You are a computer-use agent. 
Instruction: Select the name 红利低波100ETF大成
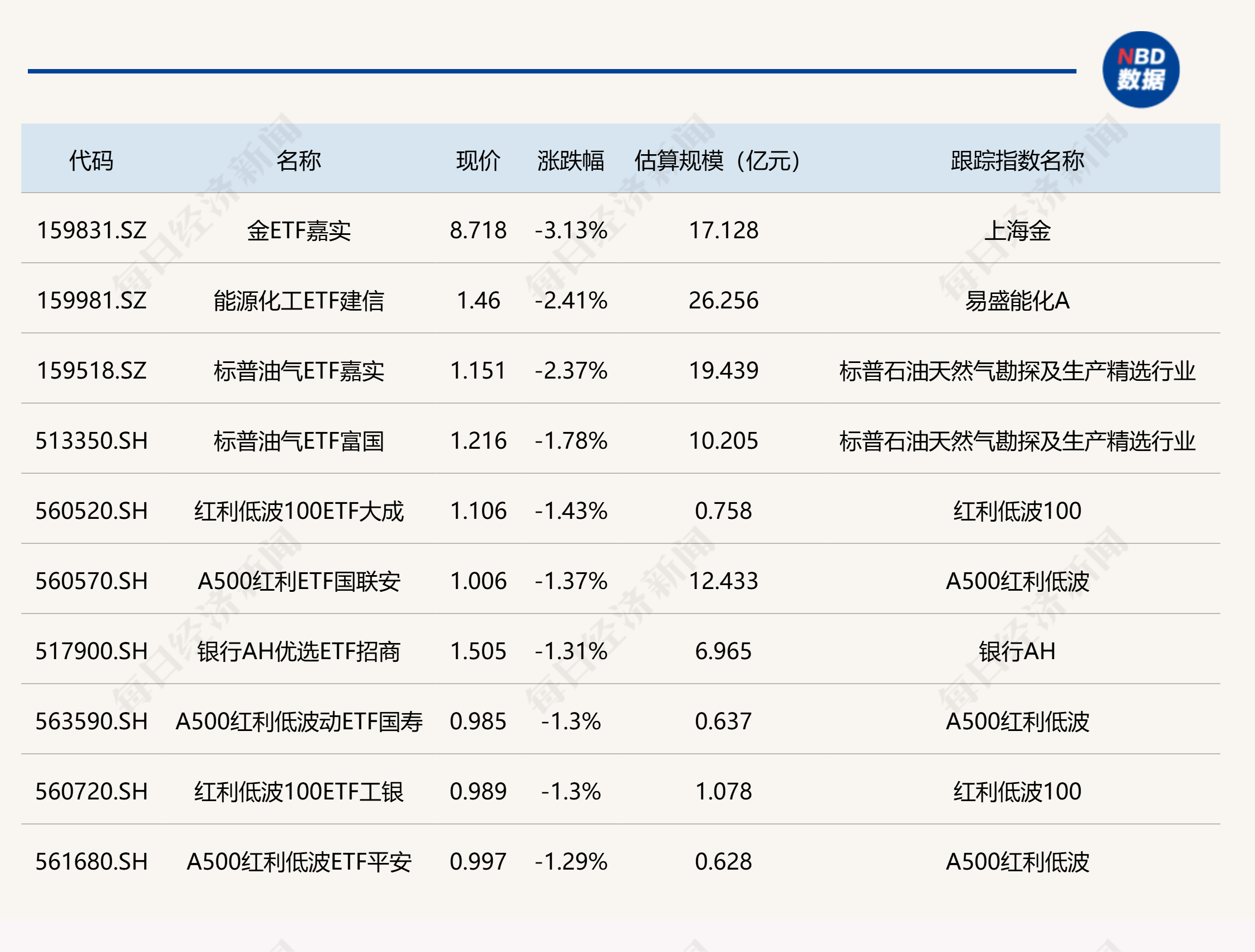coord(299,511)
